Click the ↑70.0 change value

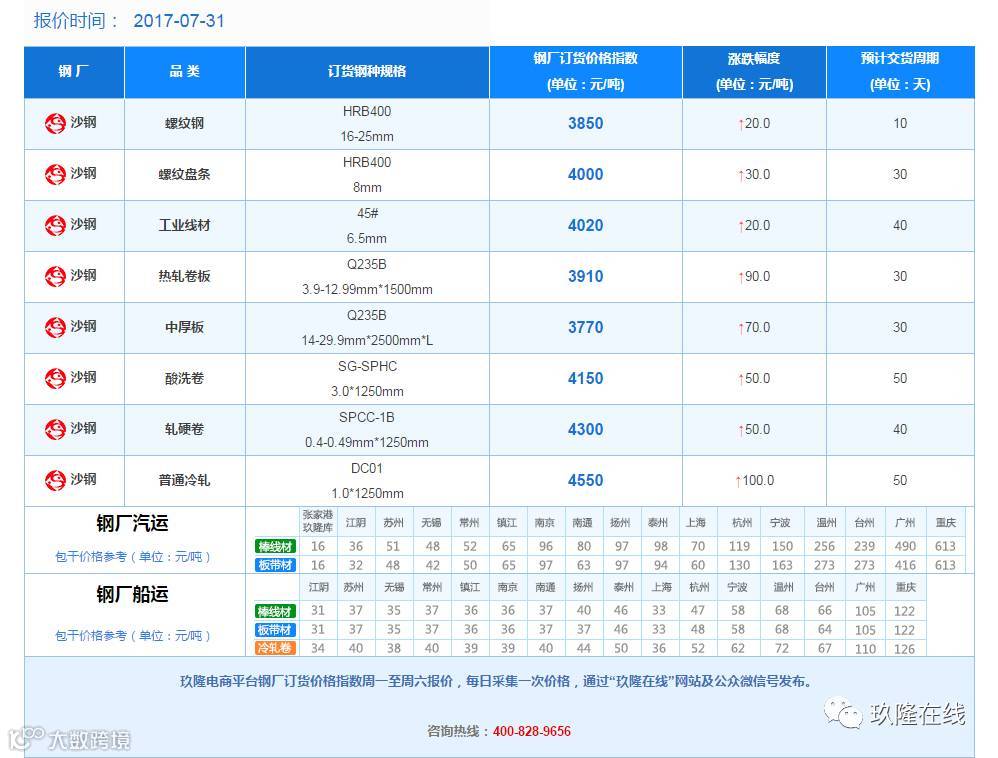[754, 328]
